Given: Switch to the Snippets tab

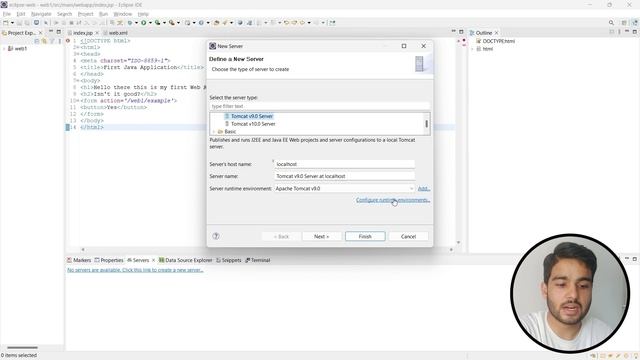Looking at the screenshot, I should [x=229, y=260].
